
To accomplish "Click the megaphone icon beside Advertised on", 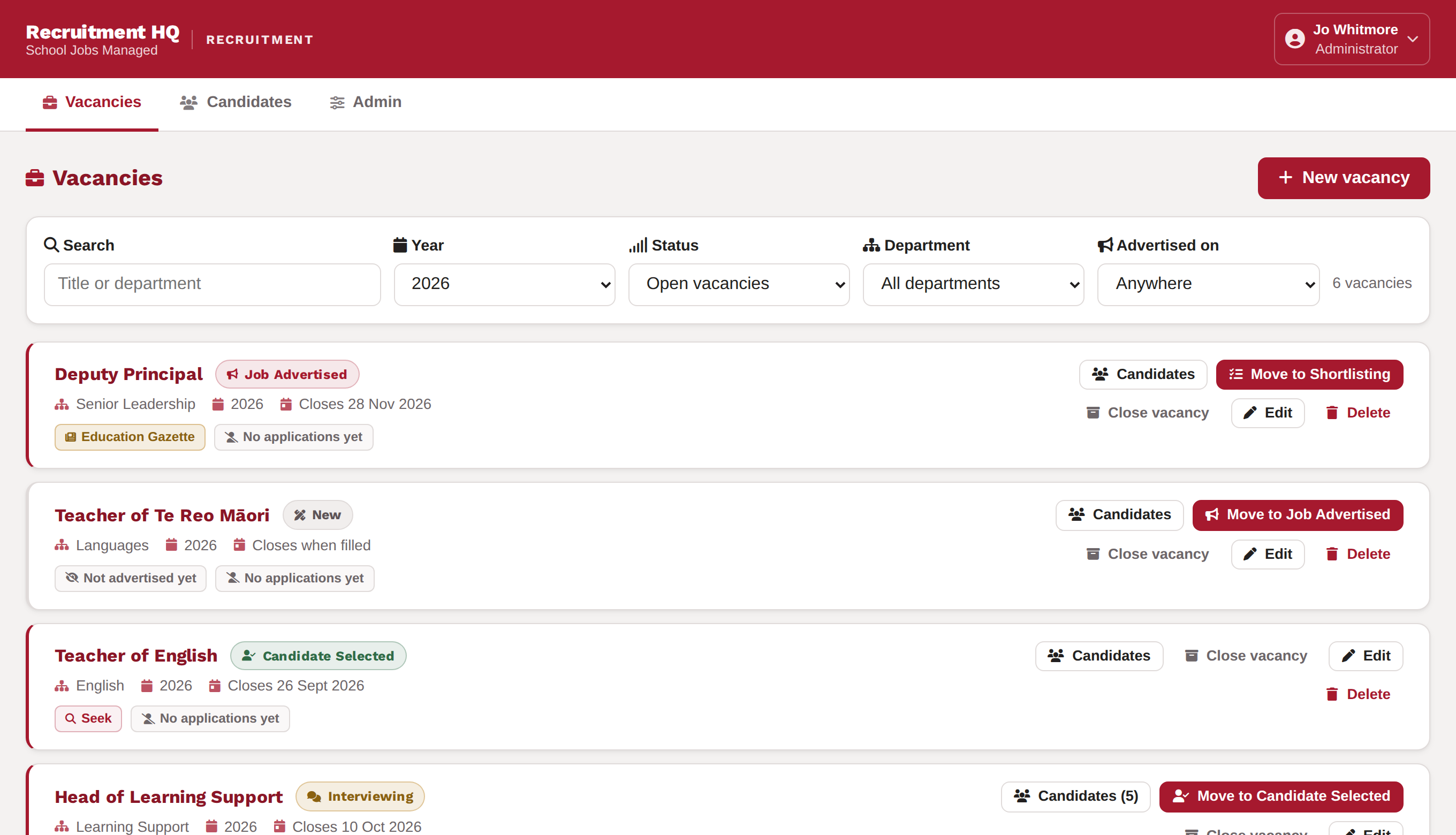I will click(1105, 245).
